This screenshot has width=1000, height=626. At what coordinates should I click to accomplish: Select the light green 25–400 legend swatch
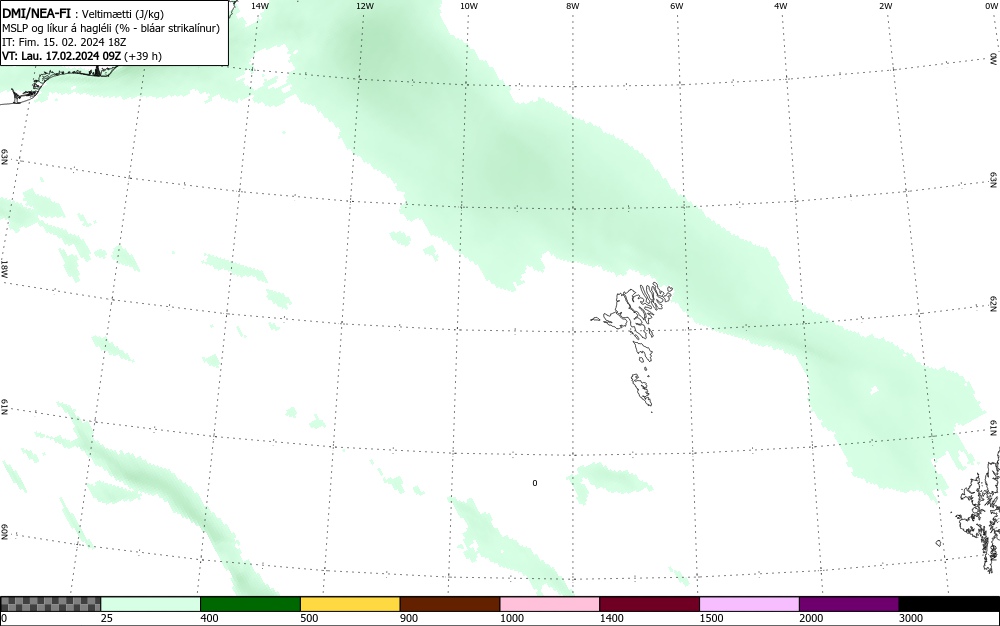click(151, 604)
